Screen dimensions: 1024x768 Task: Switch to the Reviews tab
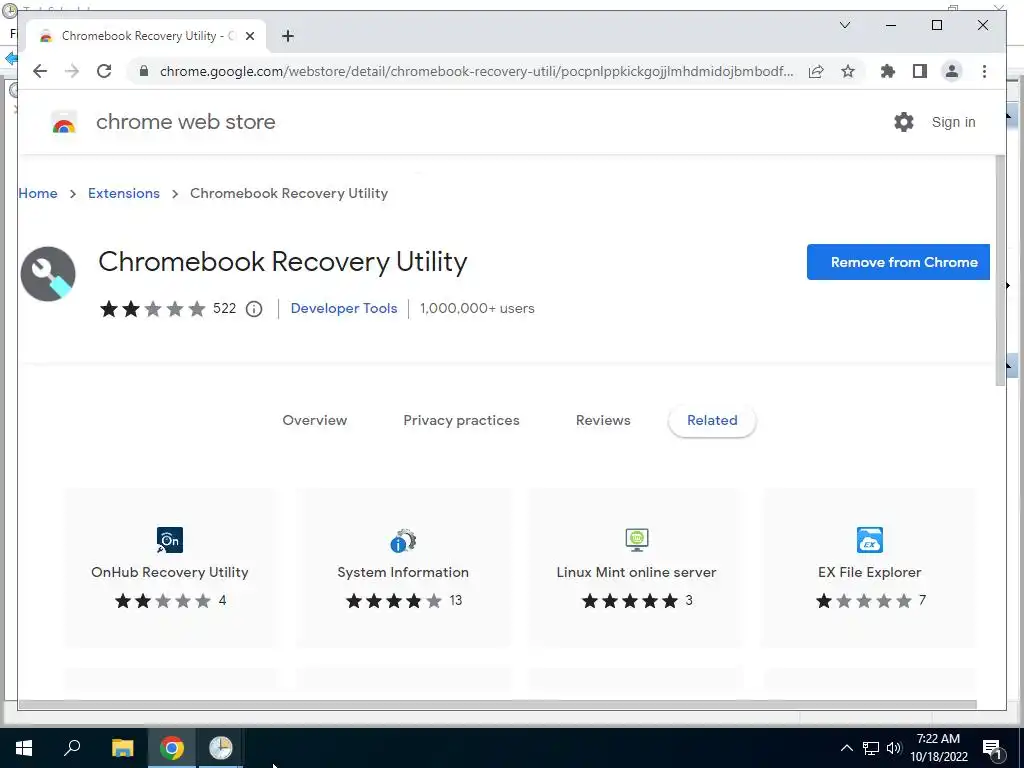coord(603,421)
